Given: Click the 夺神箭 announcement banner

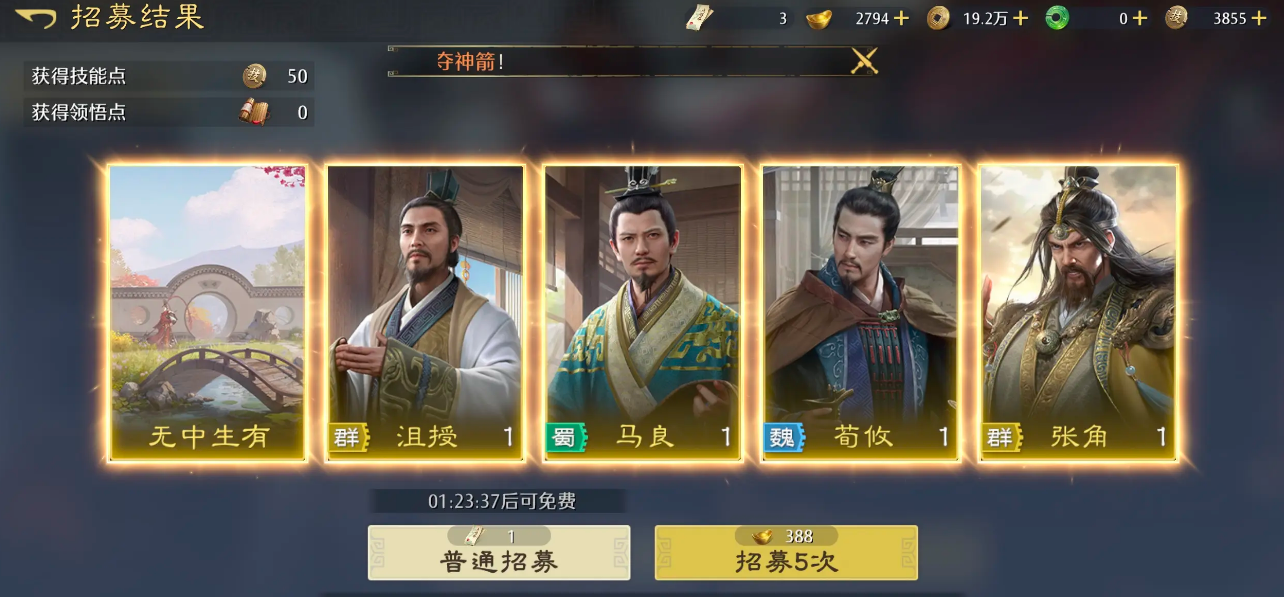Looking at the screenshot, I should click(x=633, y=61).
